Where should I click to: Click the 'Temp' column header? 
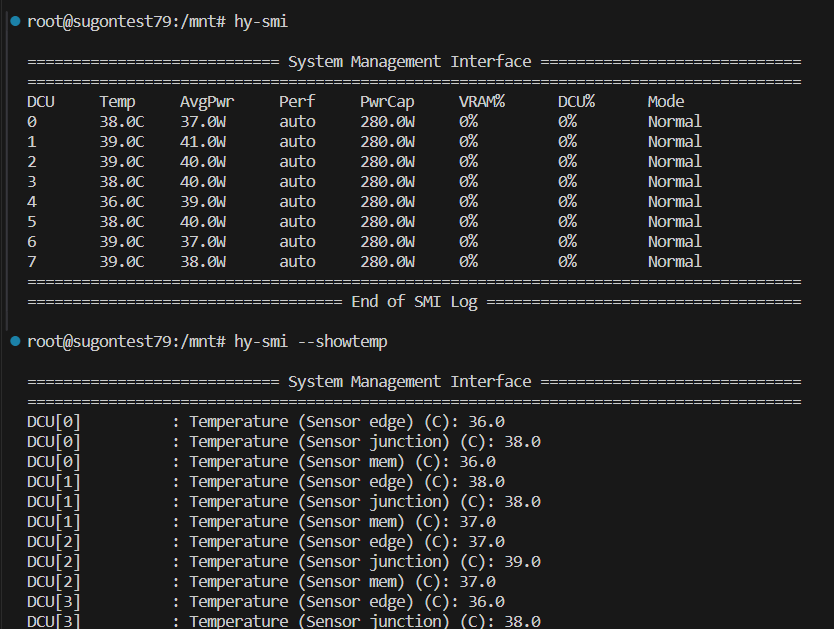tap(117, 101)
